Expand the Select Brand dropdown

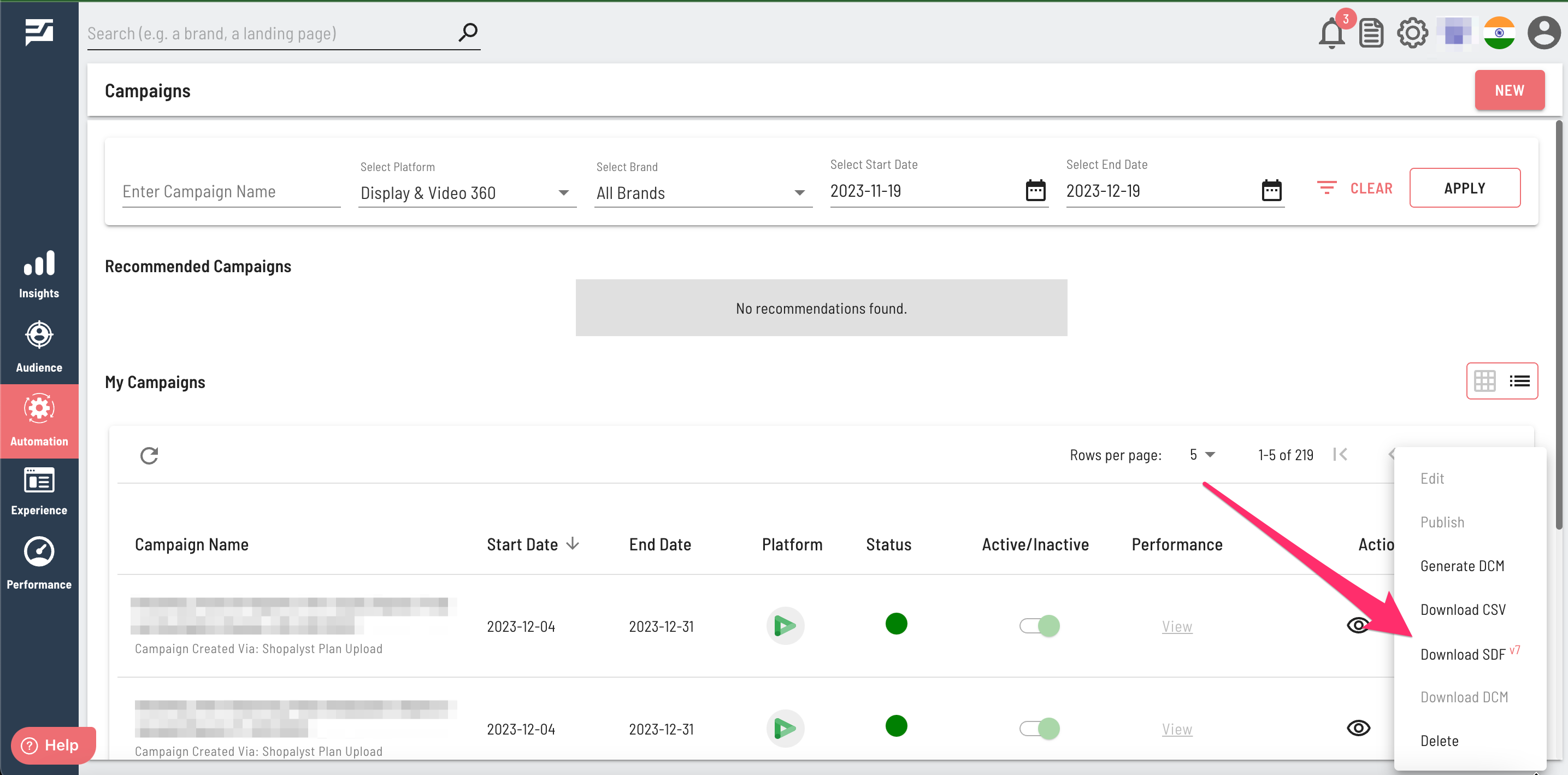(703, 193)
